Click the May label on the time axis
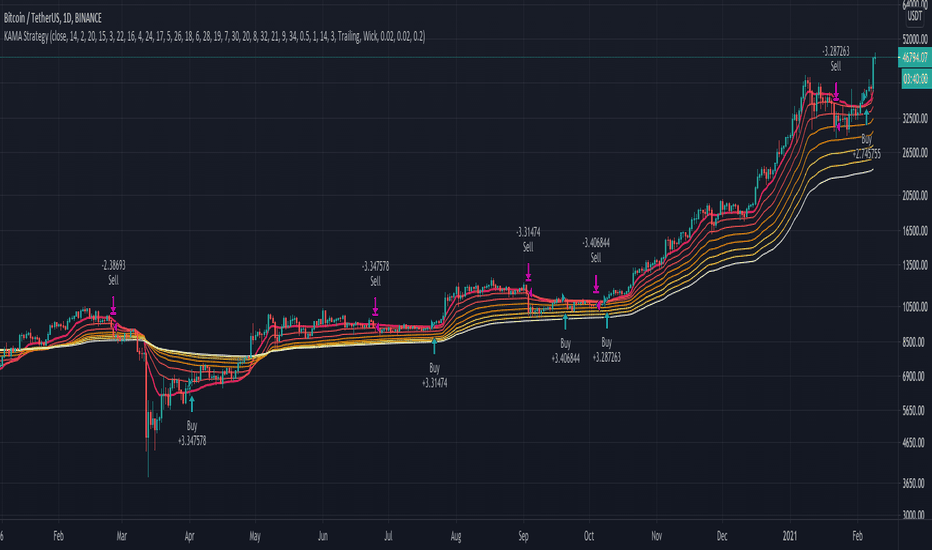Image resolution: width=932 pixels, height=550 pixels. [254, 536]
